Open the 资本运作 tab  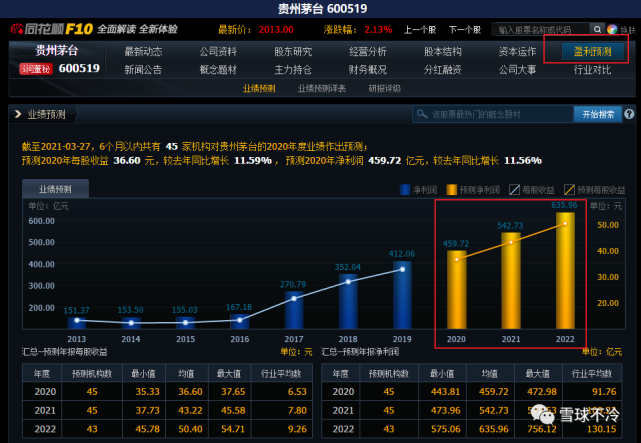click(517, 51)
